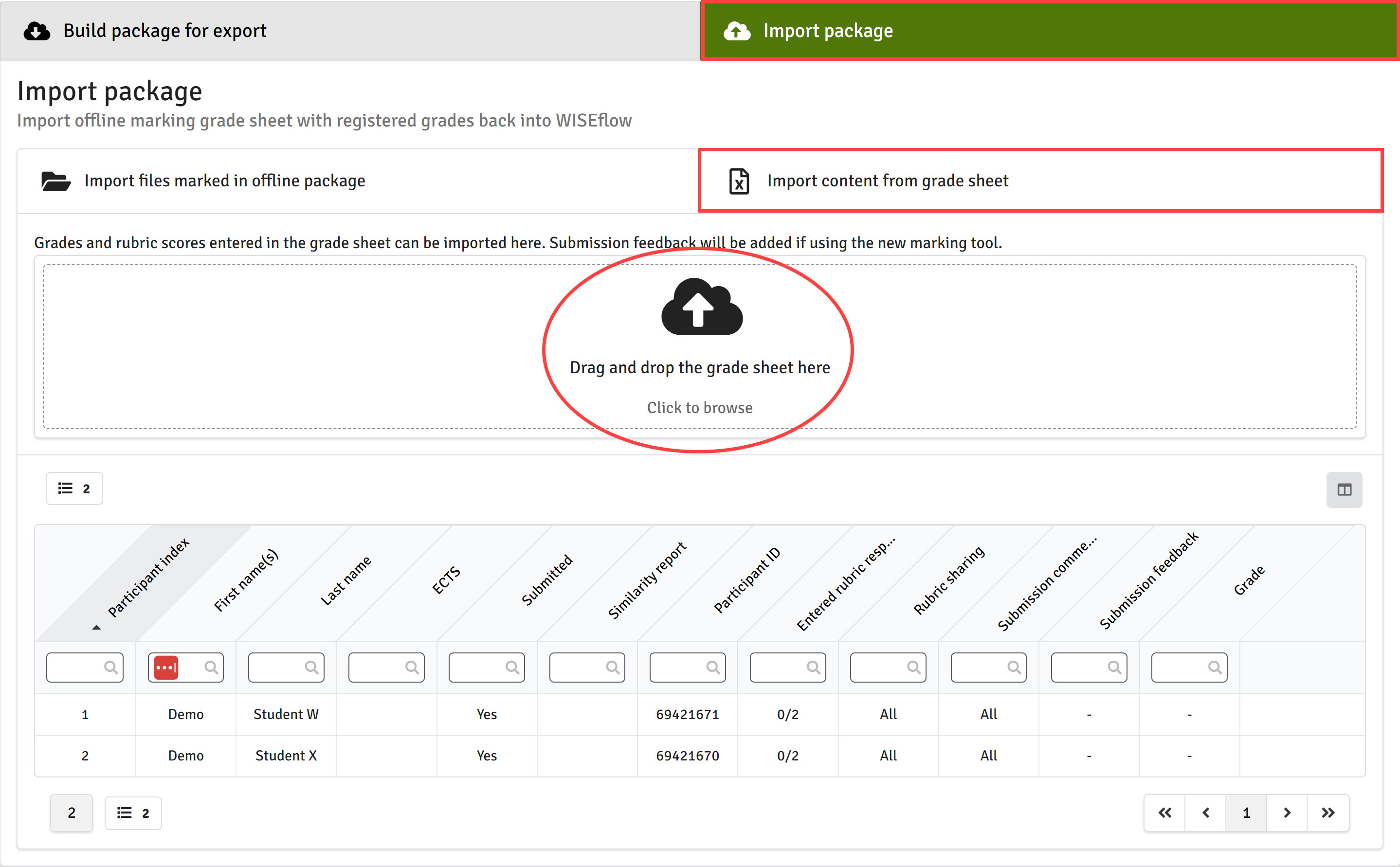Sort by Last name column header
This screenshot has width=1400, height=867.
[x=345, y=580]
